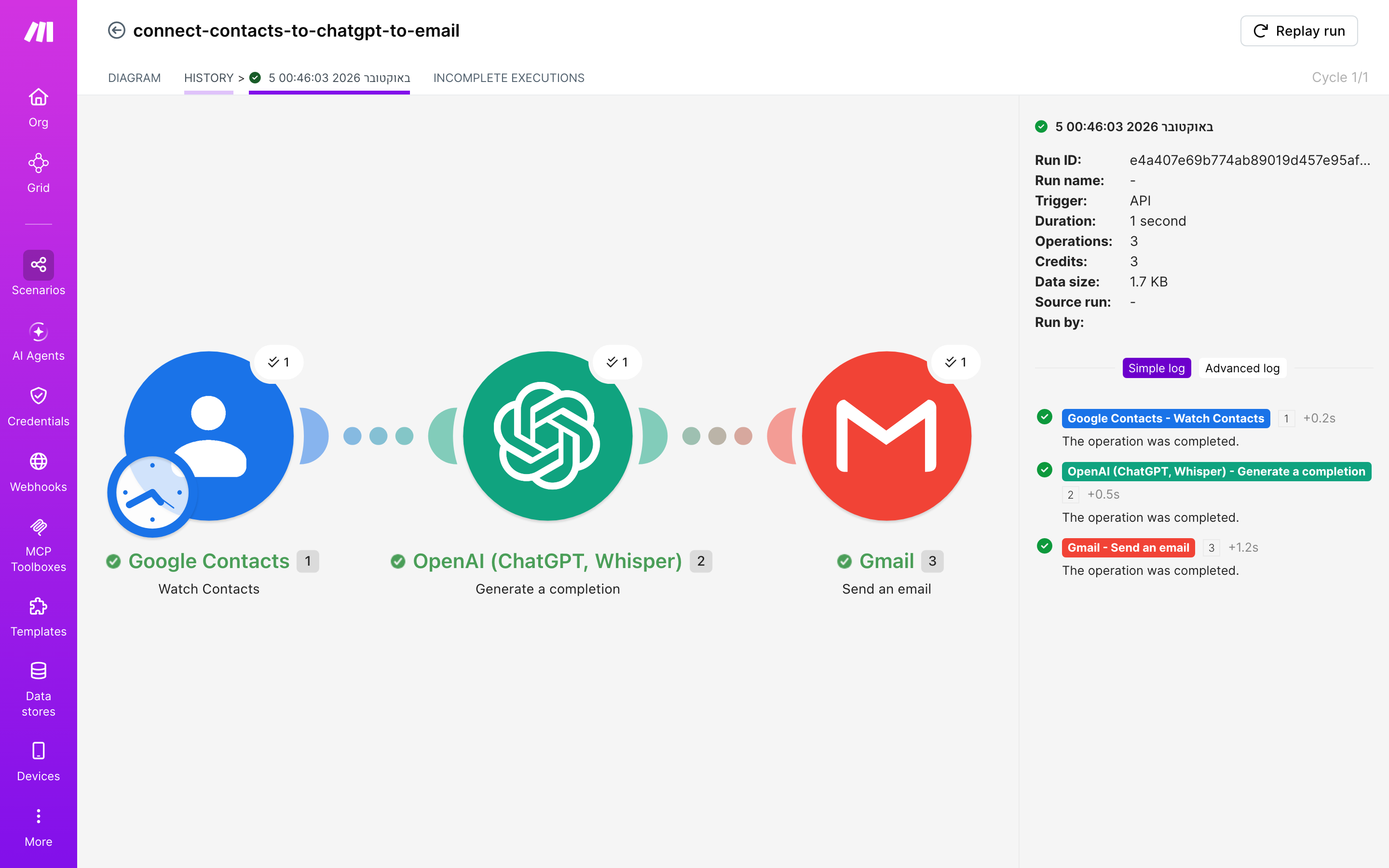
Task: Open the Gmail operations bubble
Action: pyautogui.click(x=955, y=362)
